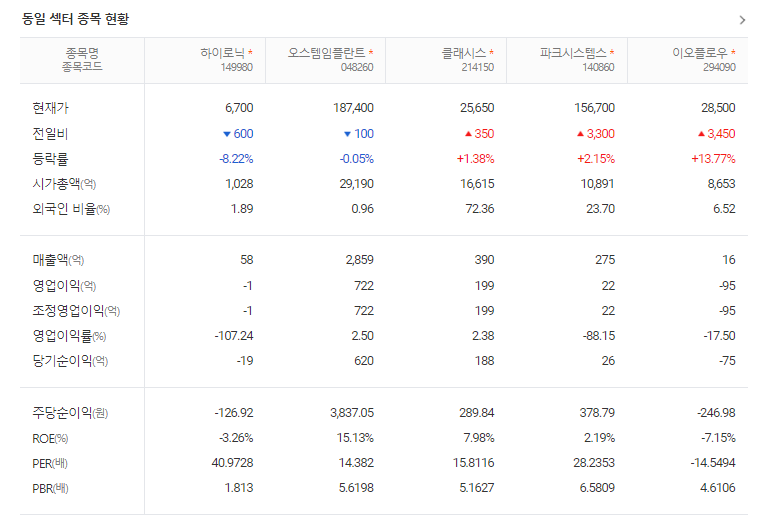Open the 하이로닉 stock link

223,52
